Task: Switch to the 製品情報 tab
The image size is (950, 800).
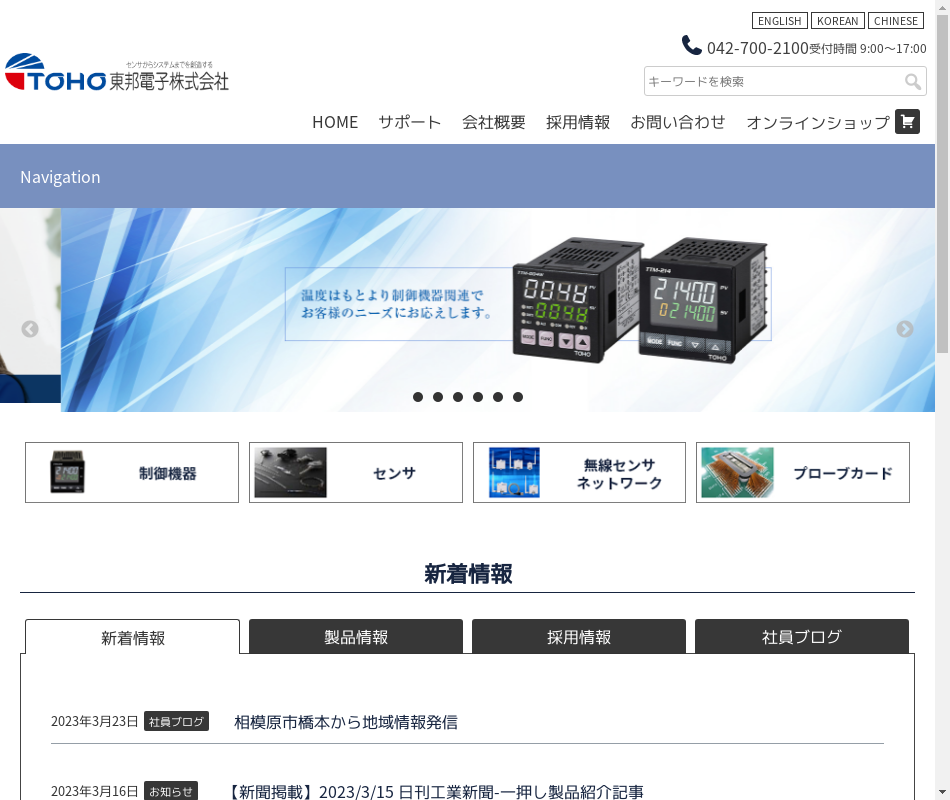Action: point(356,637)
